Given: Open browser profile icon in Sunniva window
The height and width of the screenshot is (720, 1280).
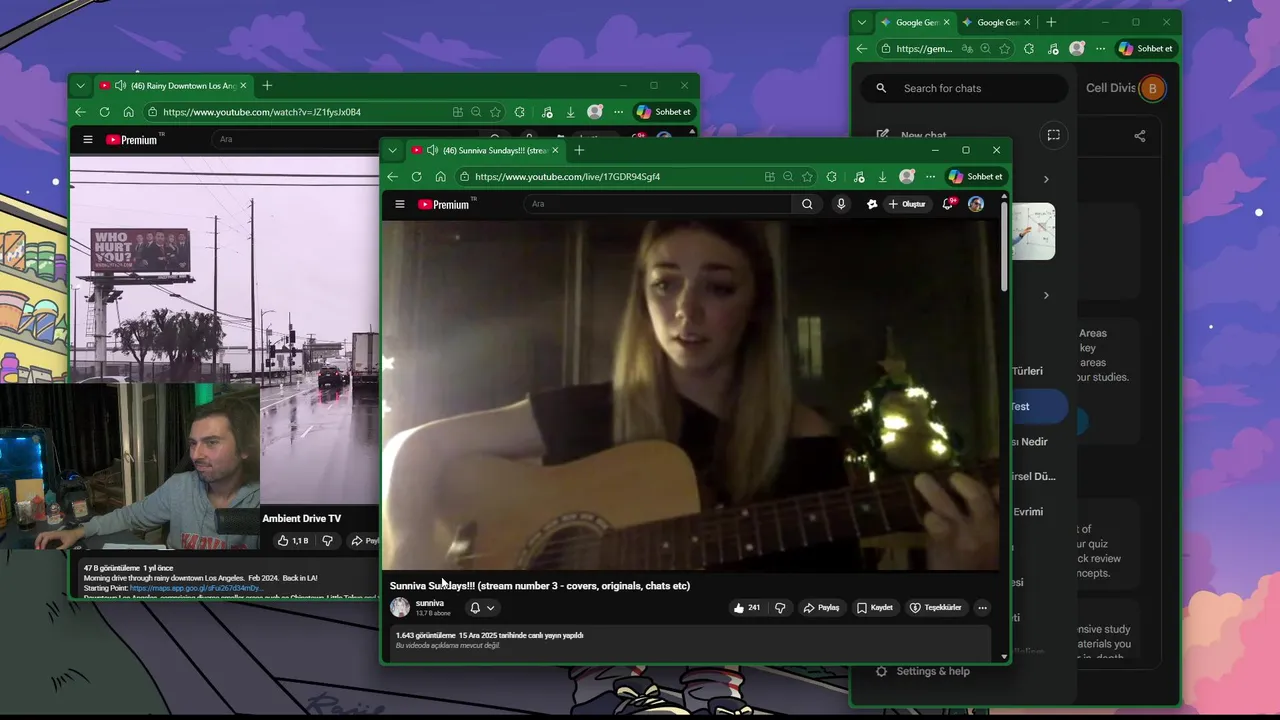Looking at the screenshot, I should (907, 177).
